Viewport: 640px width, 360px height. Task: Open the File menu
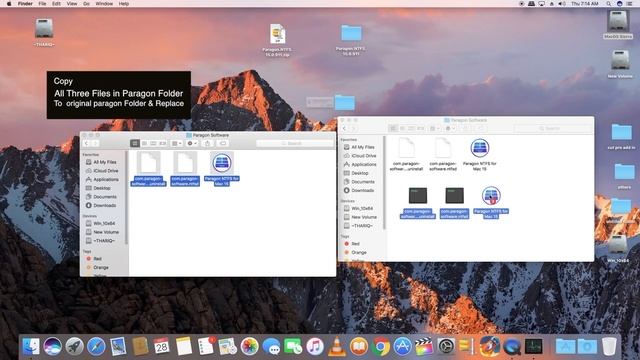pos(42,4)
